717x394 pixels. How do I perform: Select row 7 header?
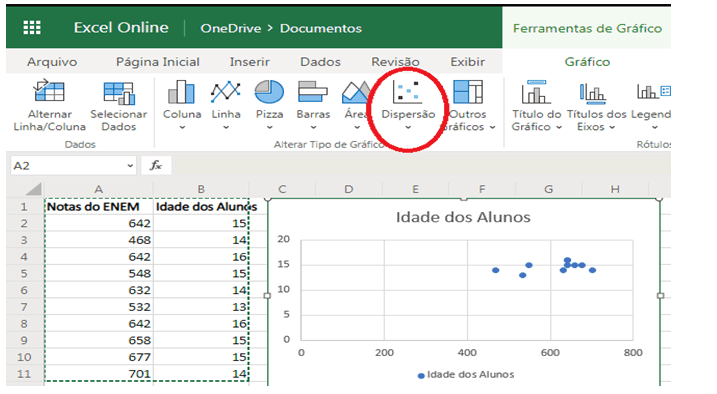pos(24,307)
